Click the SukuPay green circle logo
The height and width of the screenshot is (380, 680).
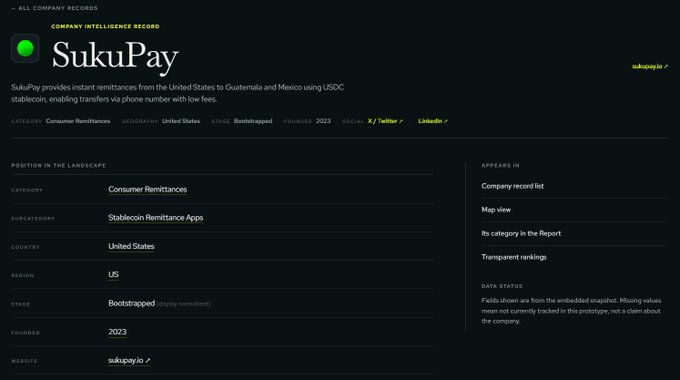[x=25, y=48]
